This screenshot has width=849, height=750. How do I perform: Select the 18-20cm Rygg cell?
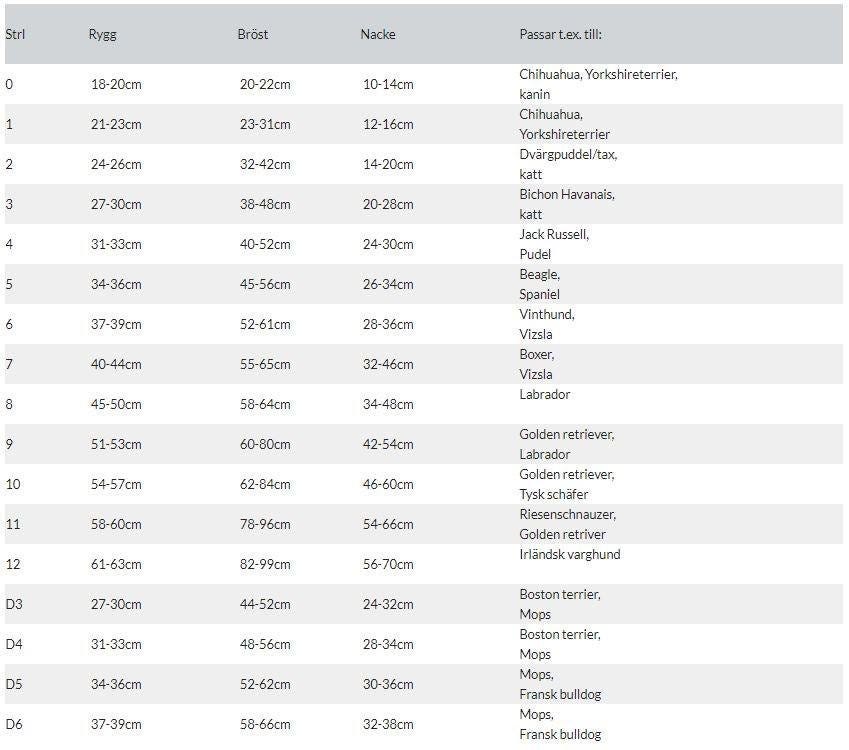point(116,84)
